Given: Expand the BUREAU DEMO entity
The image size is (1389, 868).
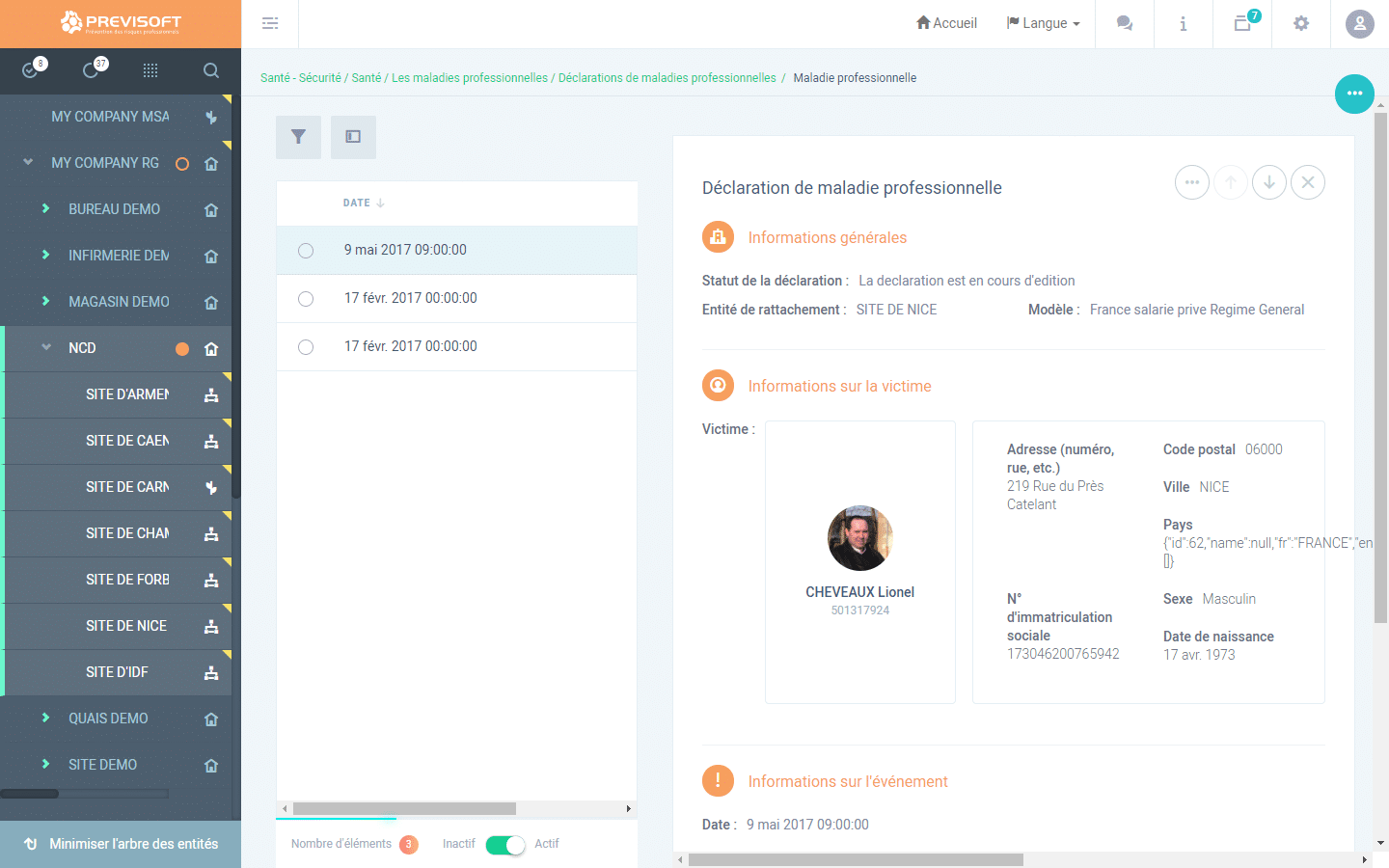Looking at the screenshot, I should point(45,208).
